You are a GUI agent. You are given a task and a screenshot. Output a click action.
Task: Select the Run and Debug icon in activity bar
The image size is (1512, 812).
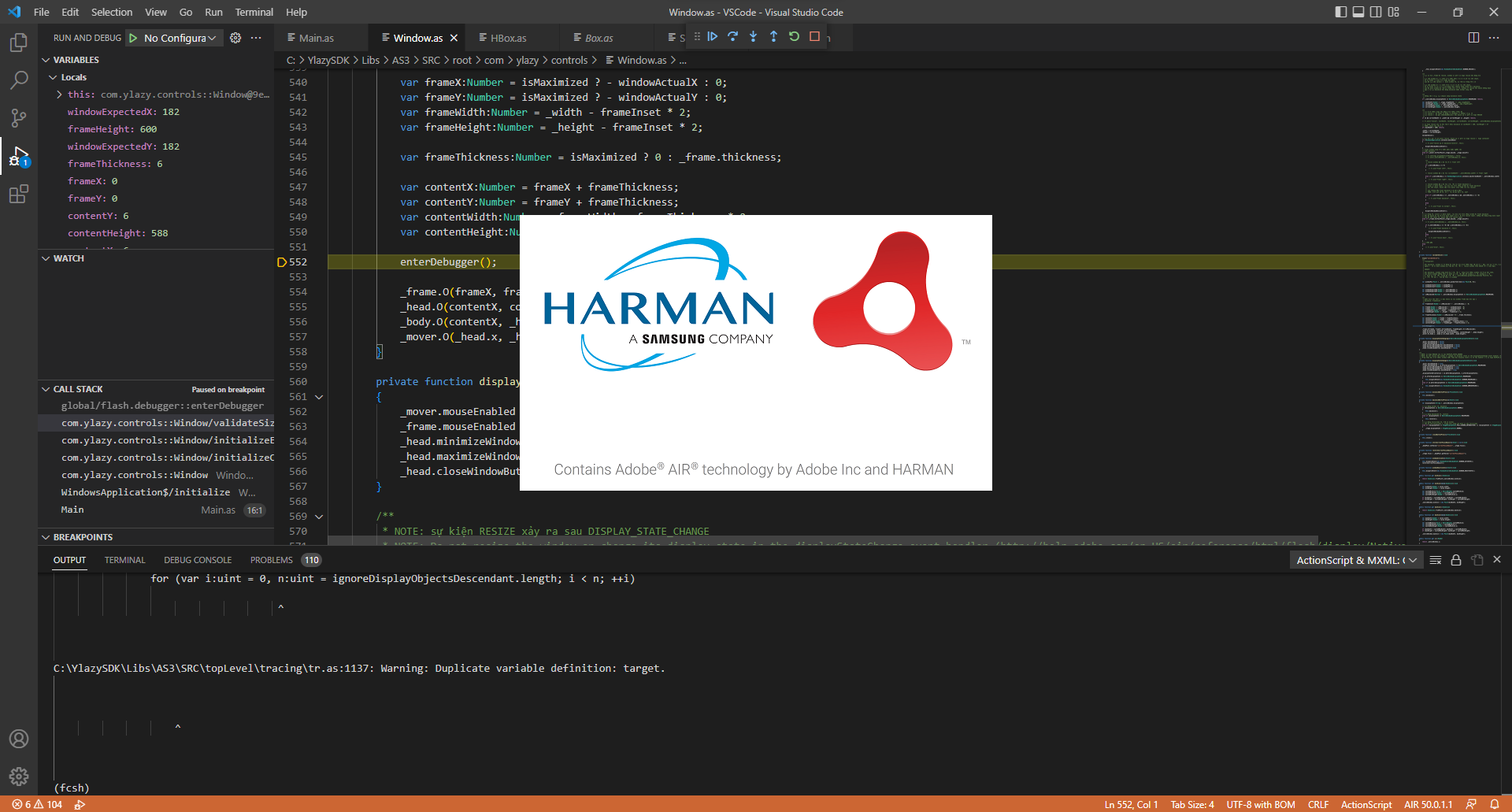point(19,155)
